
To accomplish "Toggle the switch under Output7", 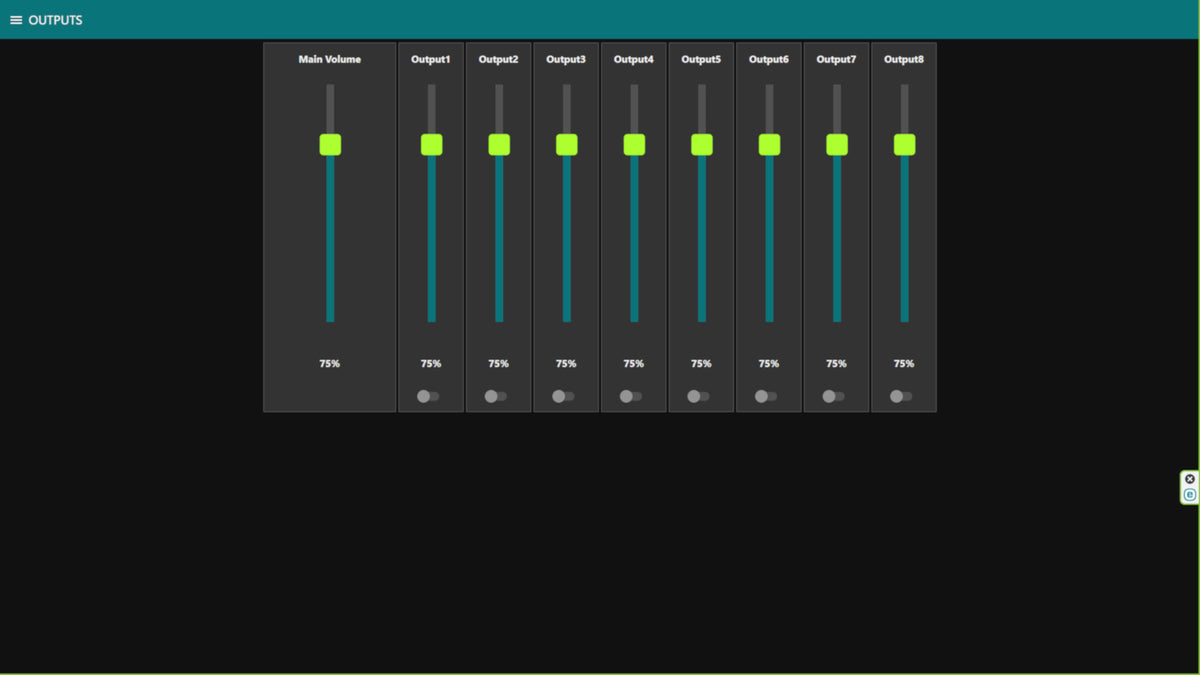I will point(834,396).
